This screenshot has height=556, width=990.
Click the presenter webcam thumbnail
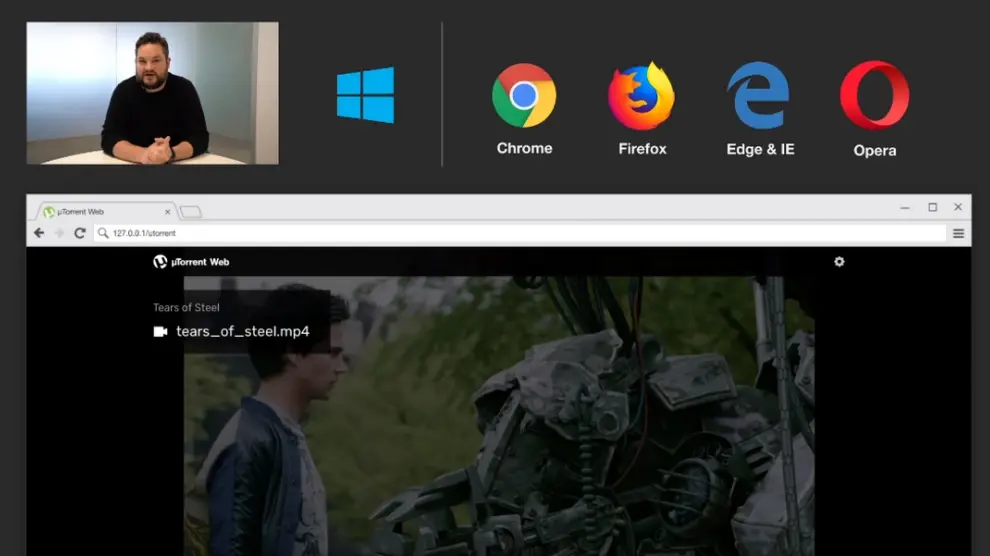(x=152, y=93)
